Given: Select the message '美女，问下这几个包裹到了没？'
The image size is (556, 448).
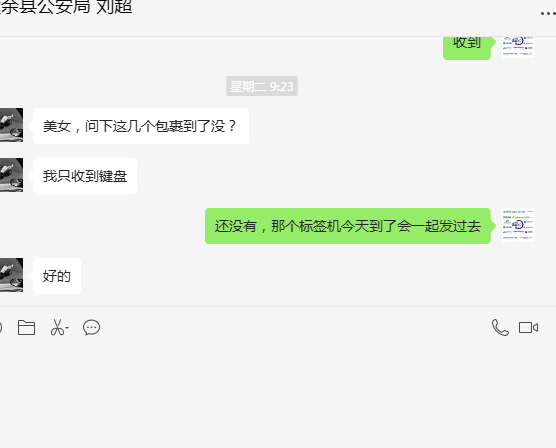Looking at the screenshot, I should click(x=141, y=126).
